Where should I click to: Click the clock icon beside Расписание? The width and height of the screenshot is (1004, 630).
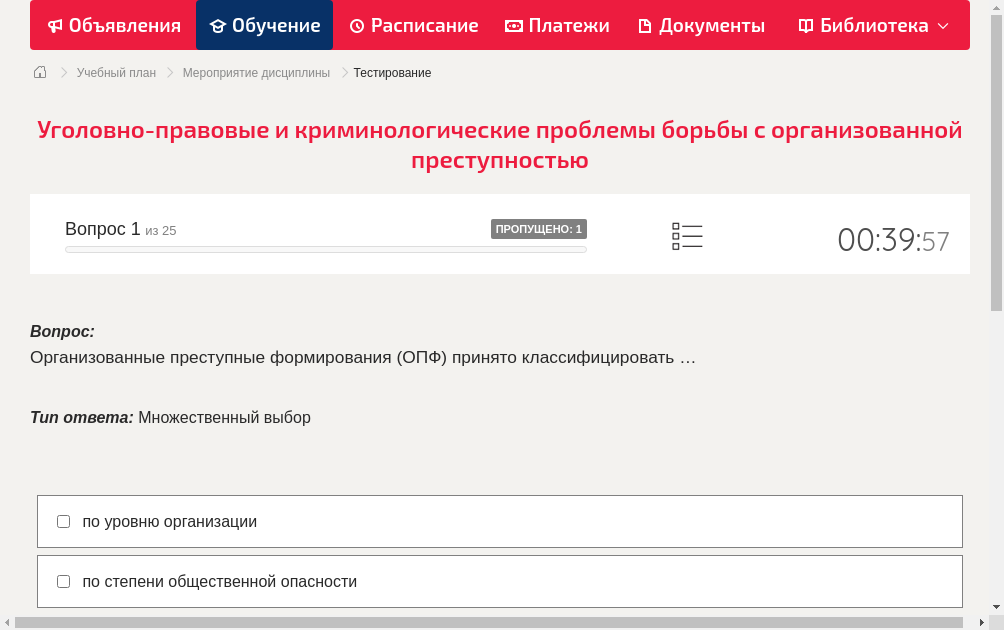tap(358, 25)
